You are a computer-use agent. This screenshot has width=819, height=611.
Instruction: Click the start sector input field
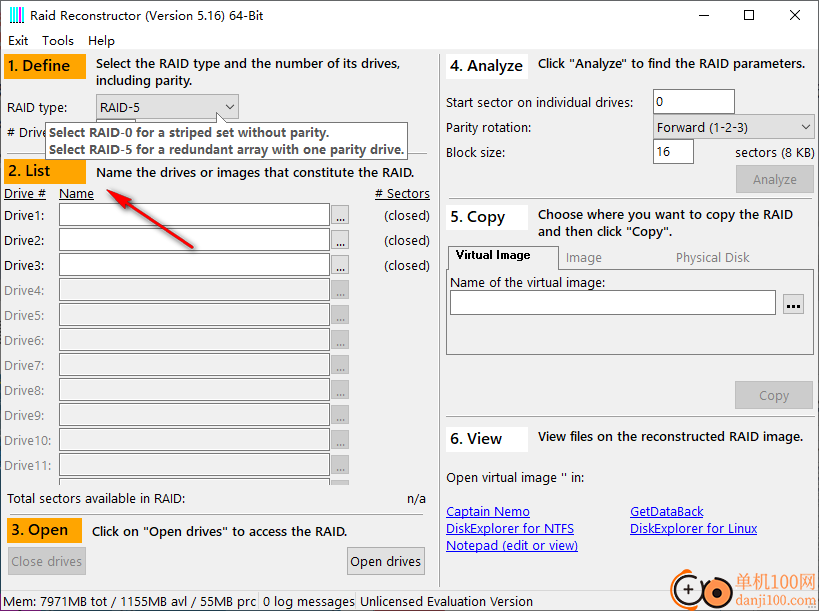[x=694, y=102]
